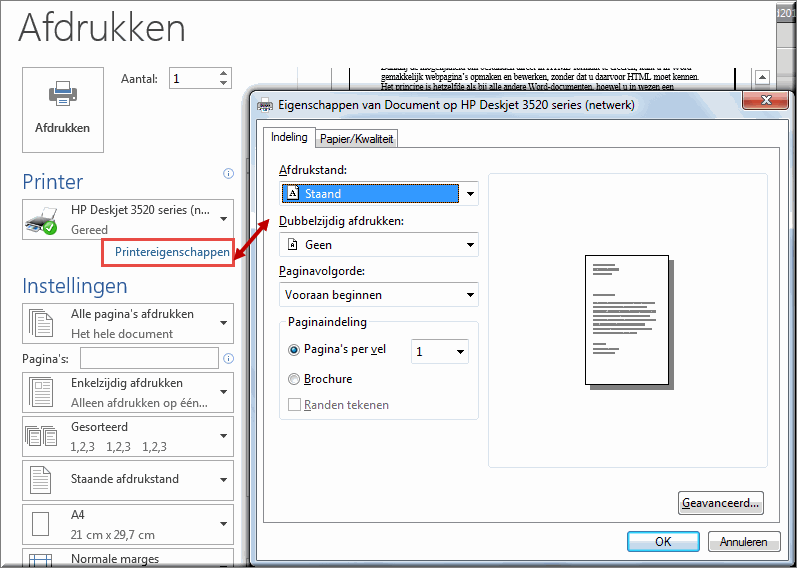Decrease Aantal copies with down arrow

tap(224, 83)
